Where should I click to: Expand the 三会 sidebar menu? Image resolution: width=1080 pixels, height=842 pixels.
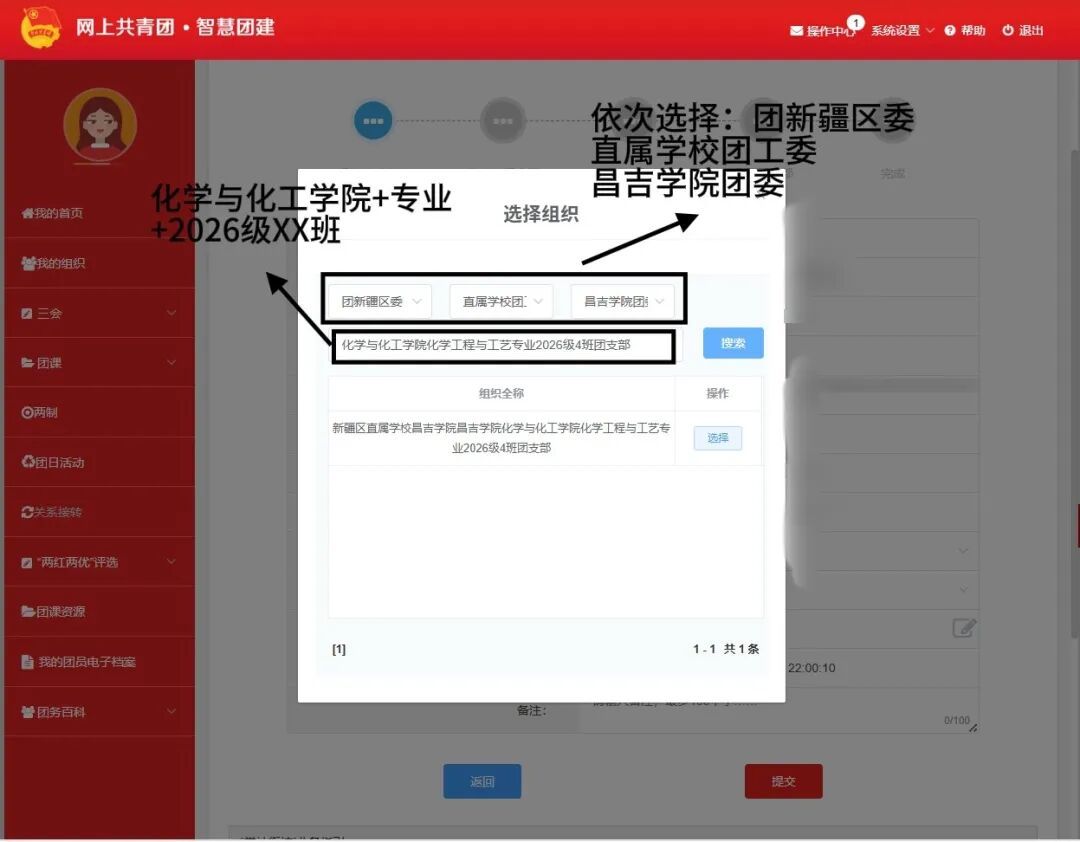point(99,313)
